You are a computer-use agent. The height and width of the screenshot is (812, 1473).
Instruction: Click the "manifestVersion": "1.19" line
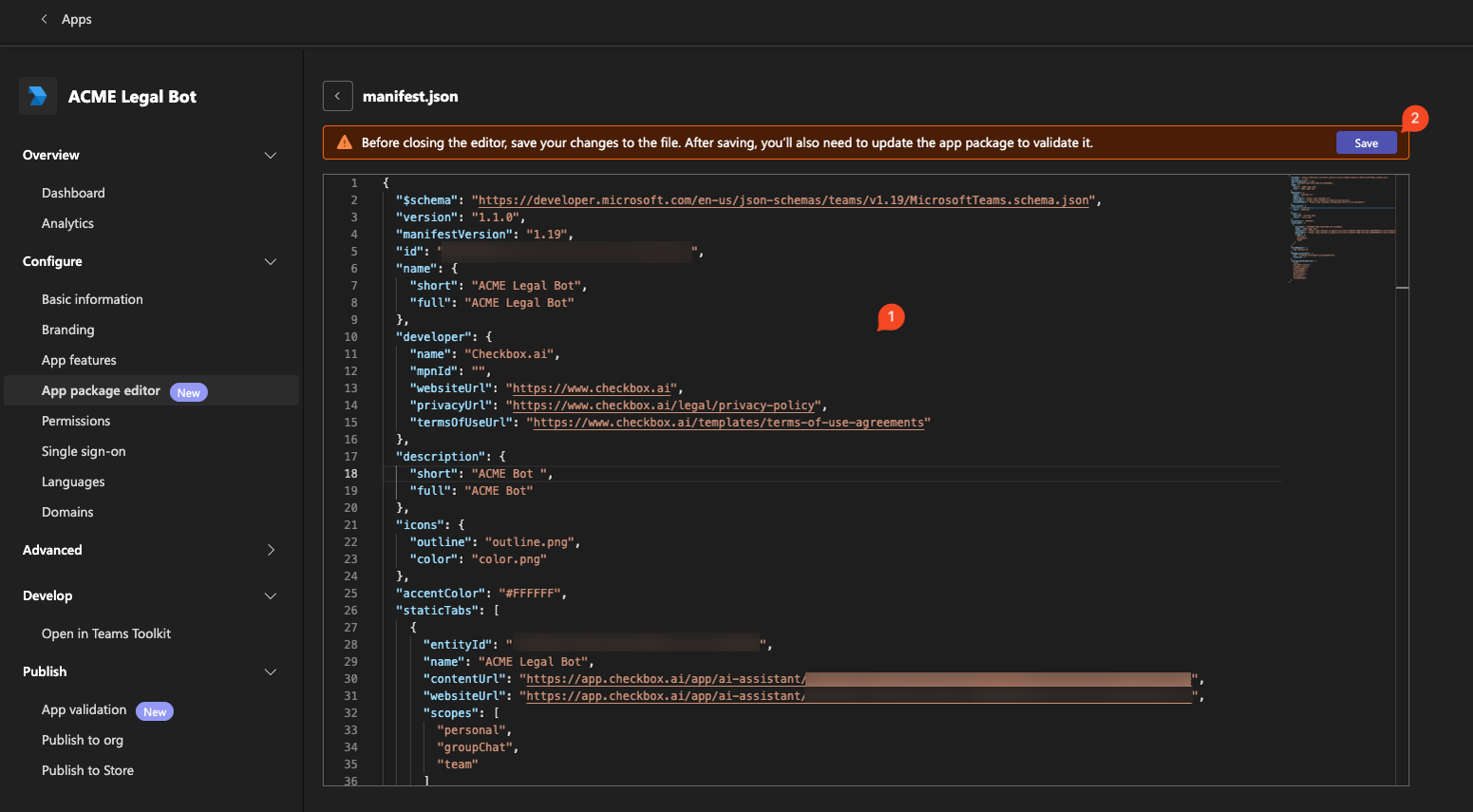coord(484,235)
